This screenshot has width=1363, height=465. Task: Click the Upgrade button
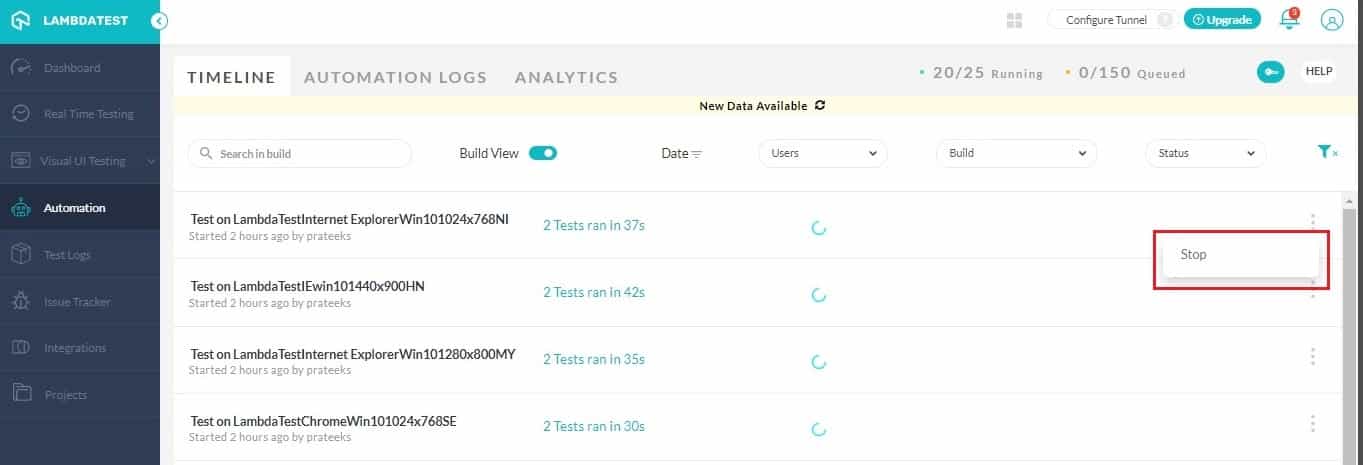[1222, 20]
